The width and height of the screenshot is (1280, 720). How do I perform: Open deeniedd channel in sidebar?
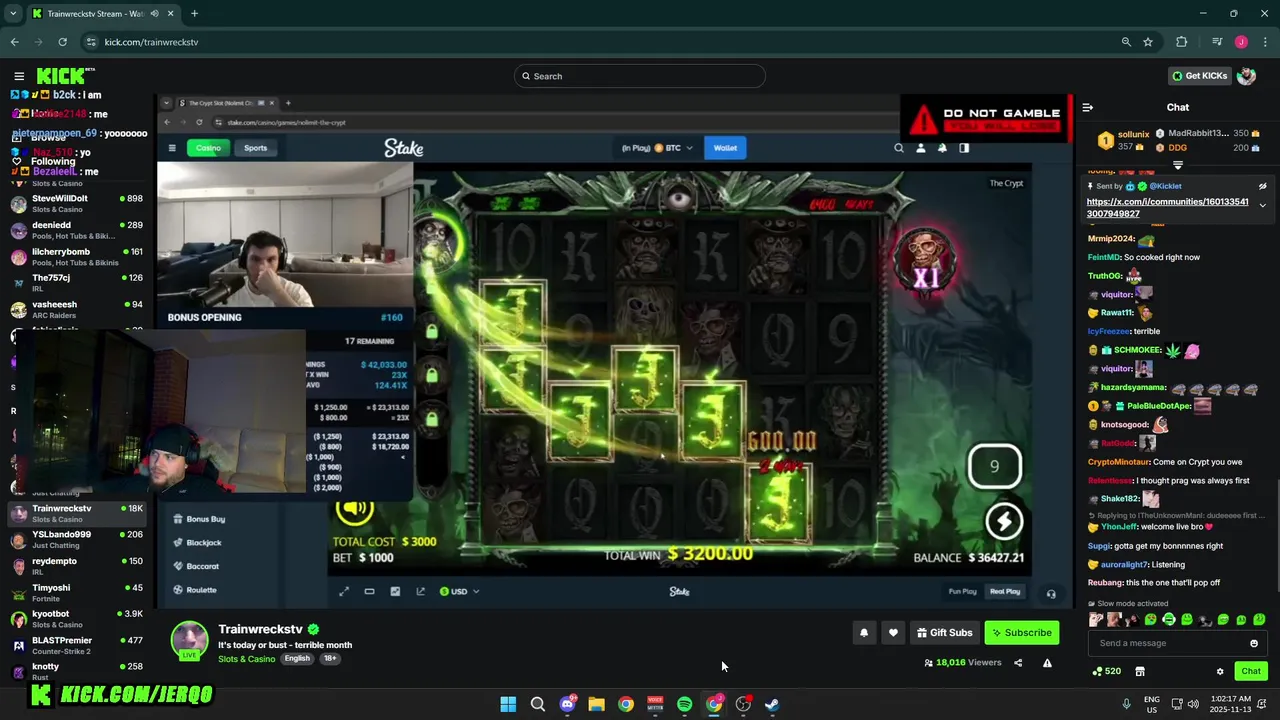78,230
